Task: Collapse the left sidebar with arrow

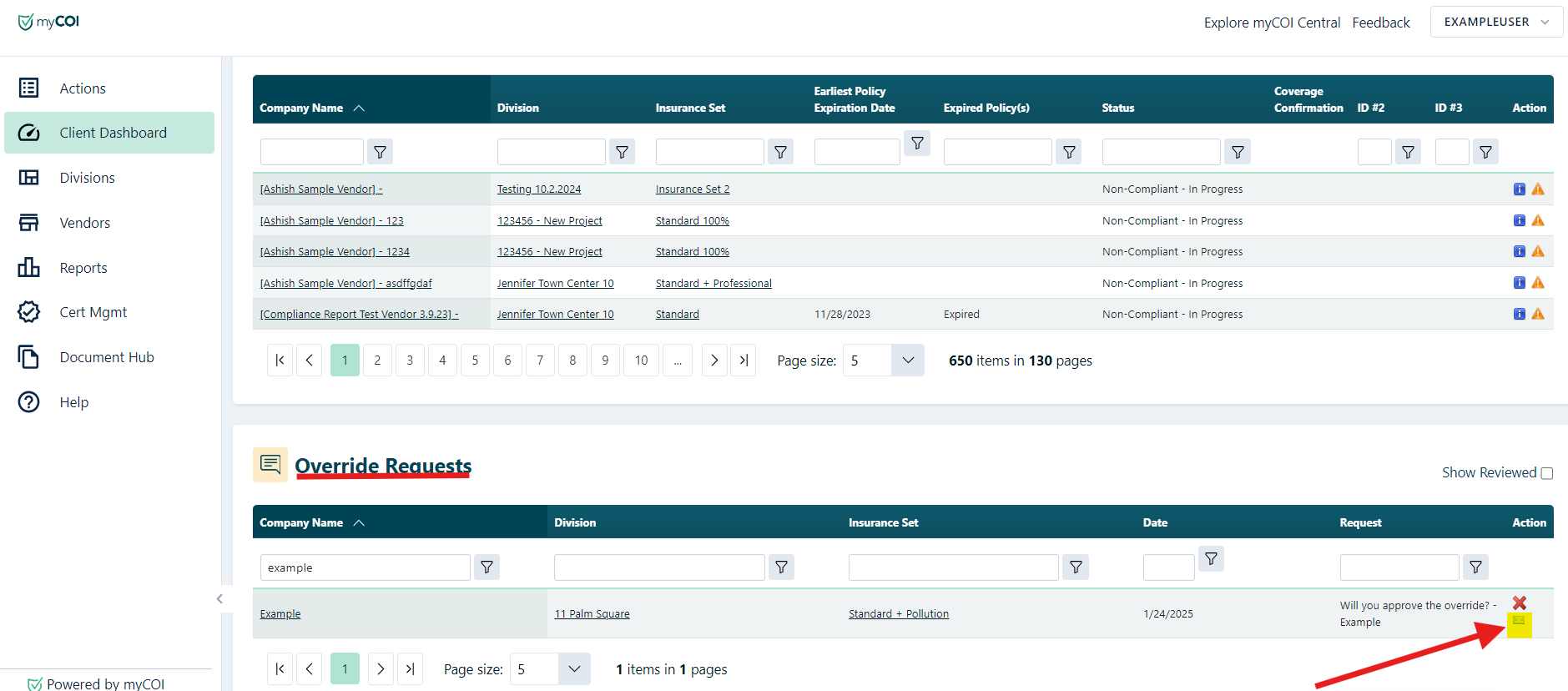Action: [219, 598]
